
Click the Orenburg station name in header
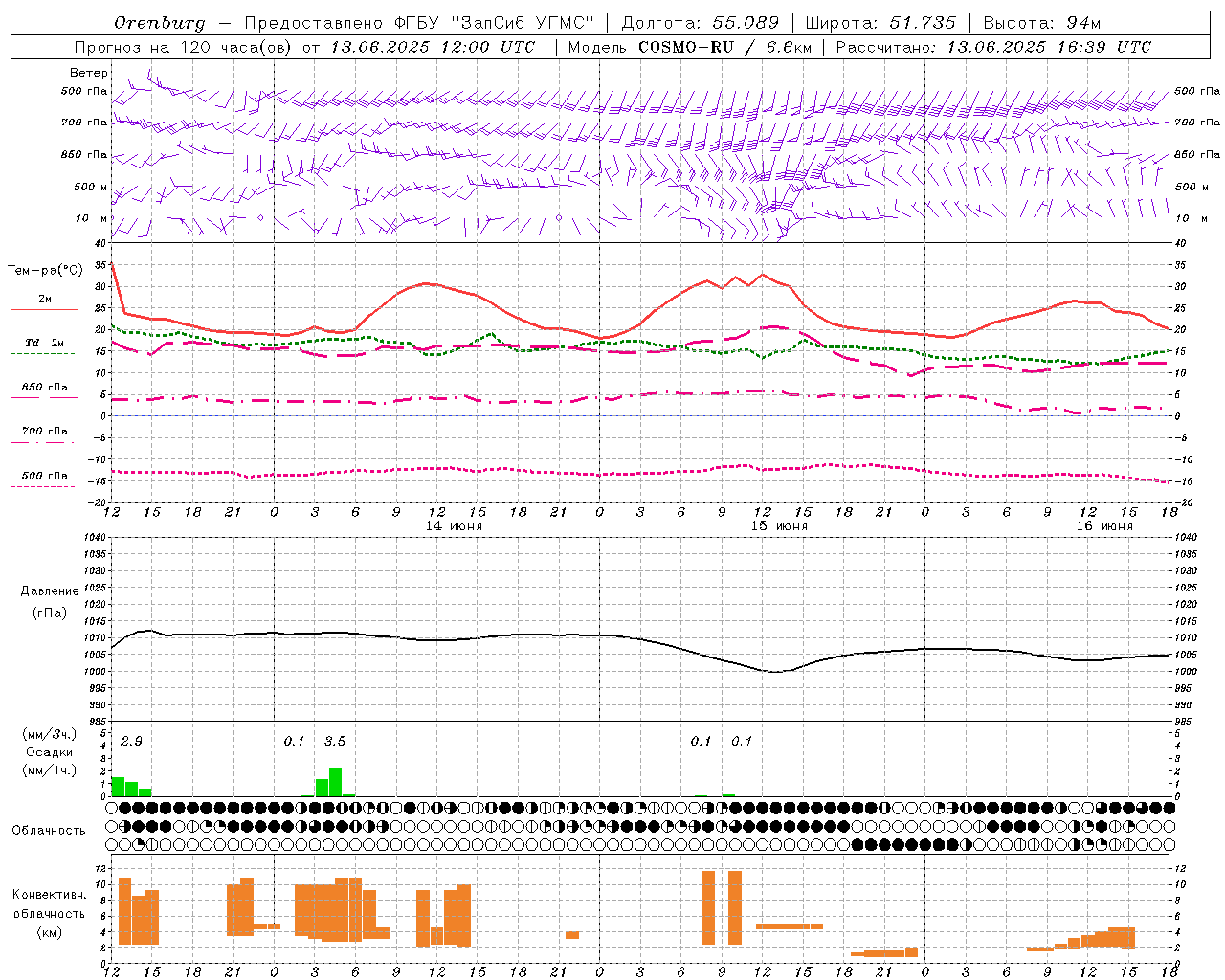click(160, 23)
